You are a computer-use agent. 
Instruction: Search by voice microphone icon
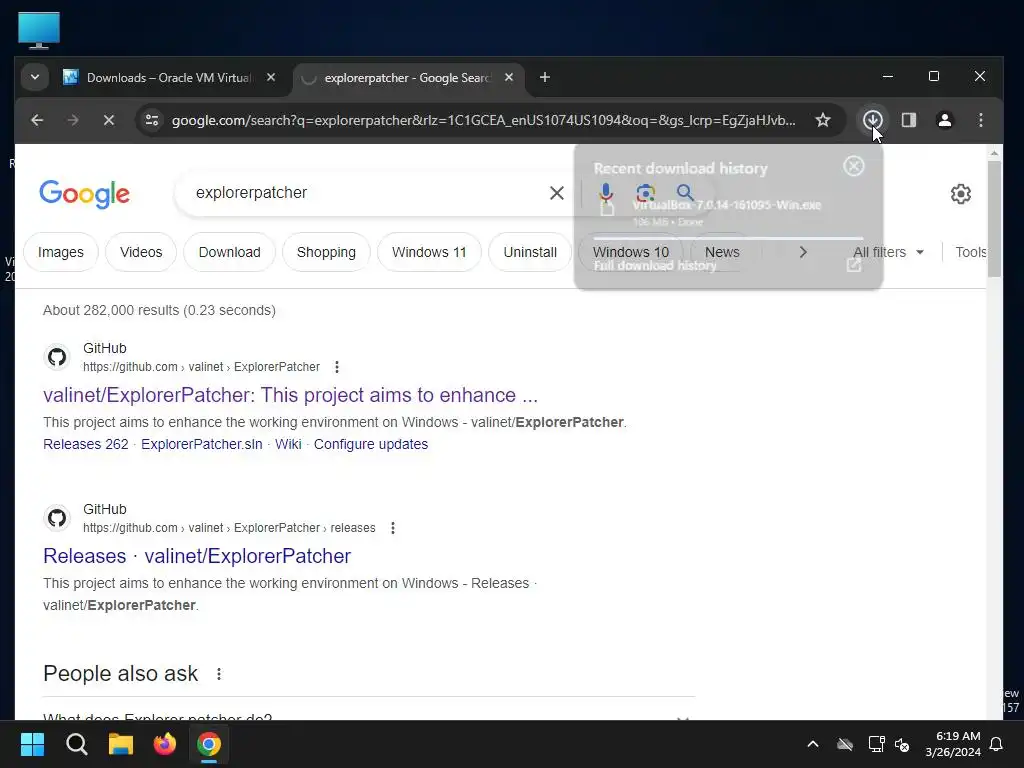click(x=606, y=193)
